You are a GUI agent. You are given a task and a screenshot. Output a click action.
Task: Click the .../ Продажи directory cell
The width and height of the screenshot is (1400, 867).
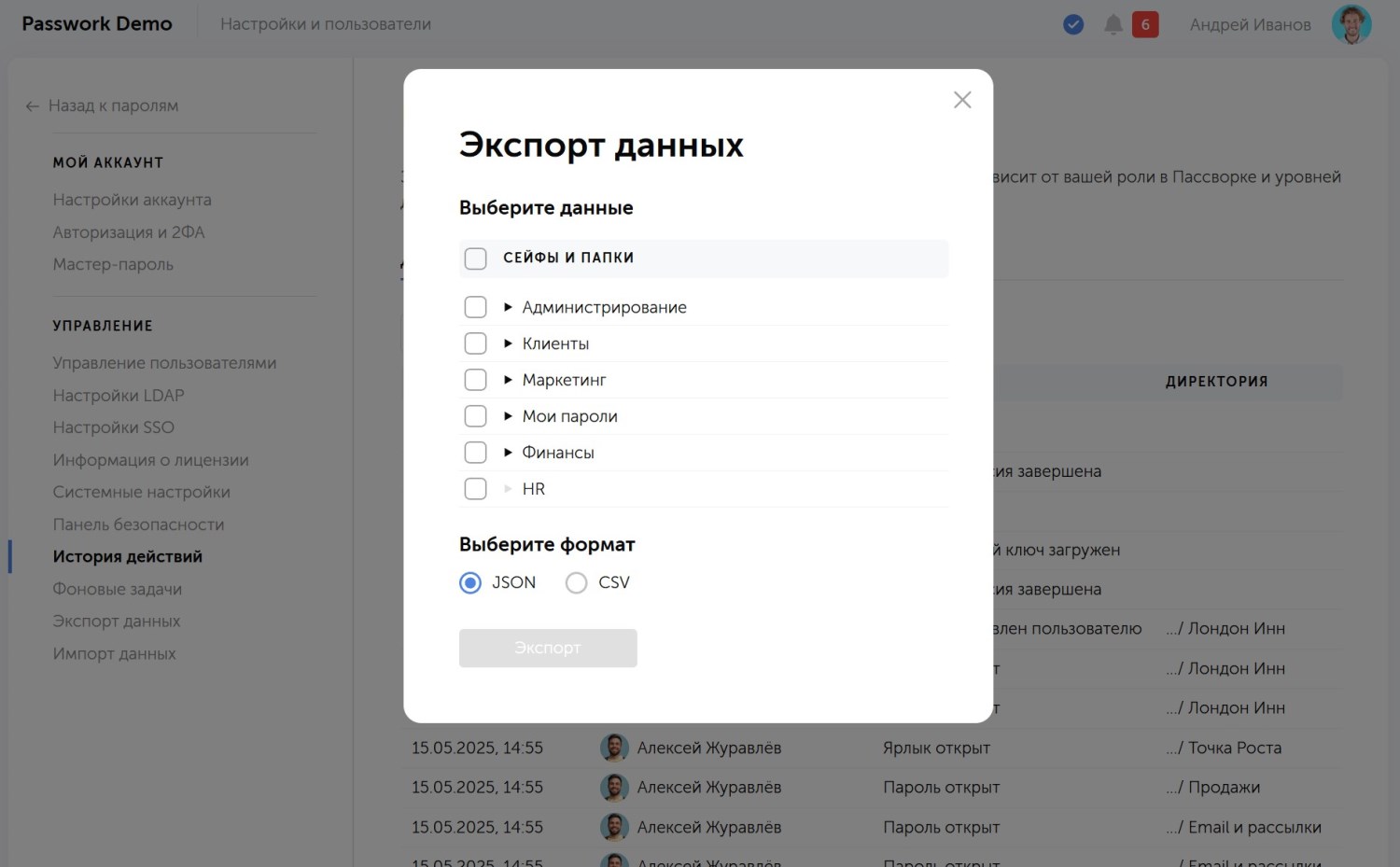(1212, 788)
